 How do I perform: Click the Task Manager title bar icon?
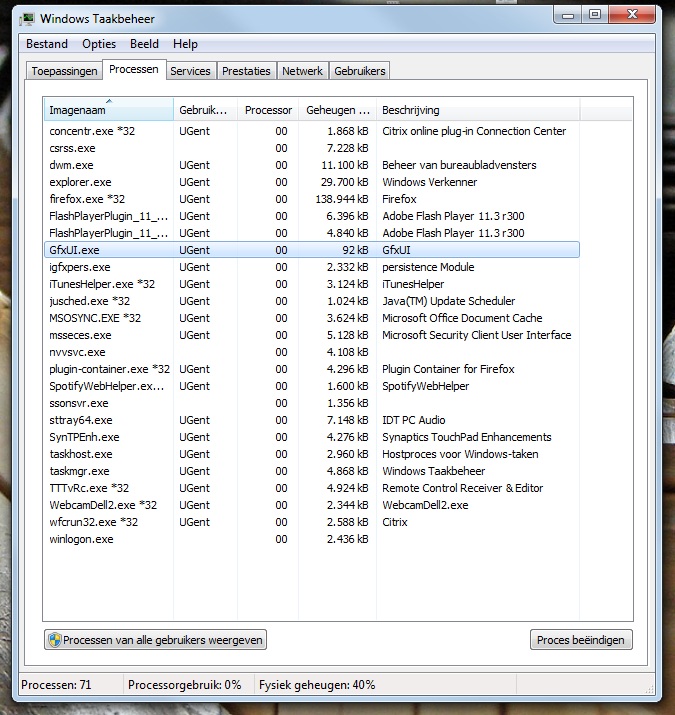pos(27,19)
